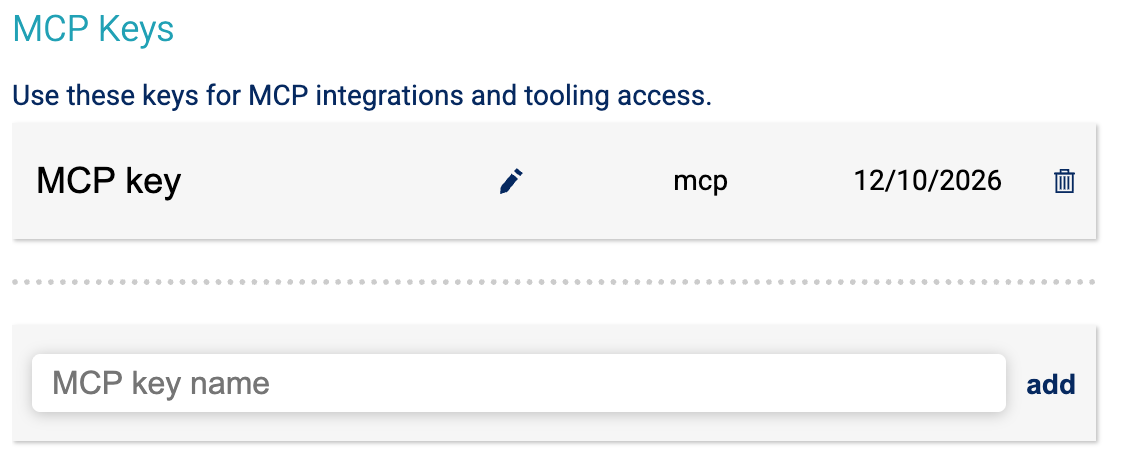Viewport: 1138px width, 474px height.
Task: Add a new MCP key
Action: [1051, 384]
